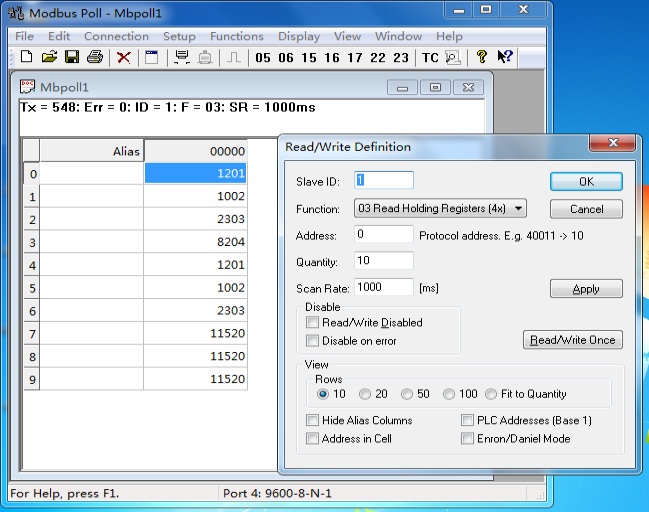Open the Display menu
The image size is (649, 512).
[299, 36]
